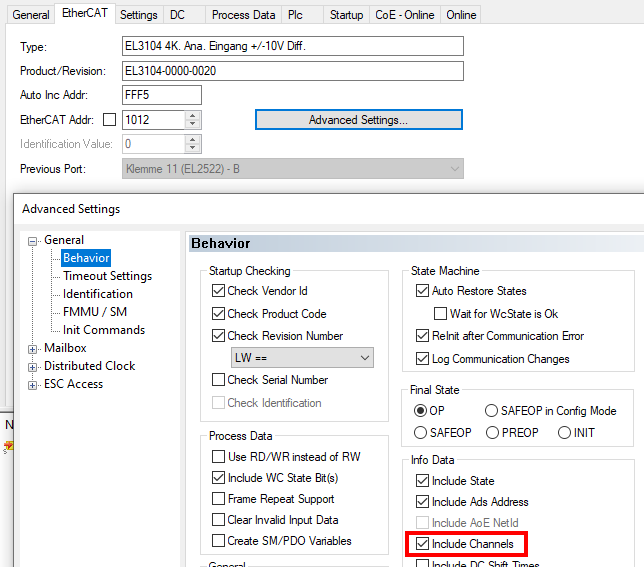Image resolution: width=644 pixels, height=567 pixels.
Task: Collapse the General tree node
Action: tap(32, 241)
